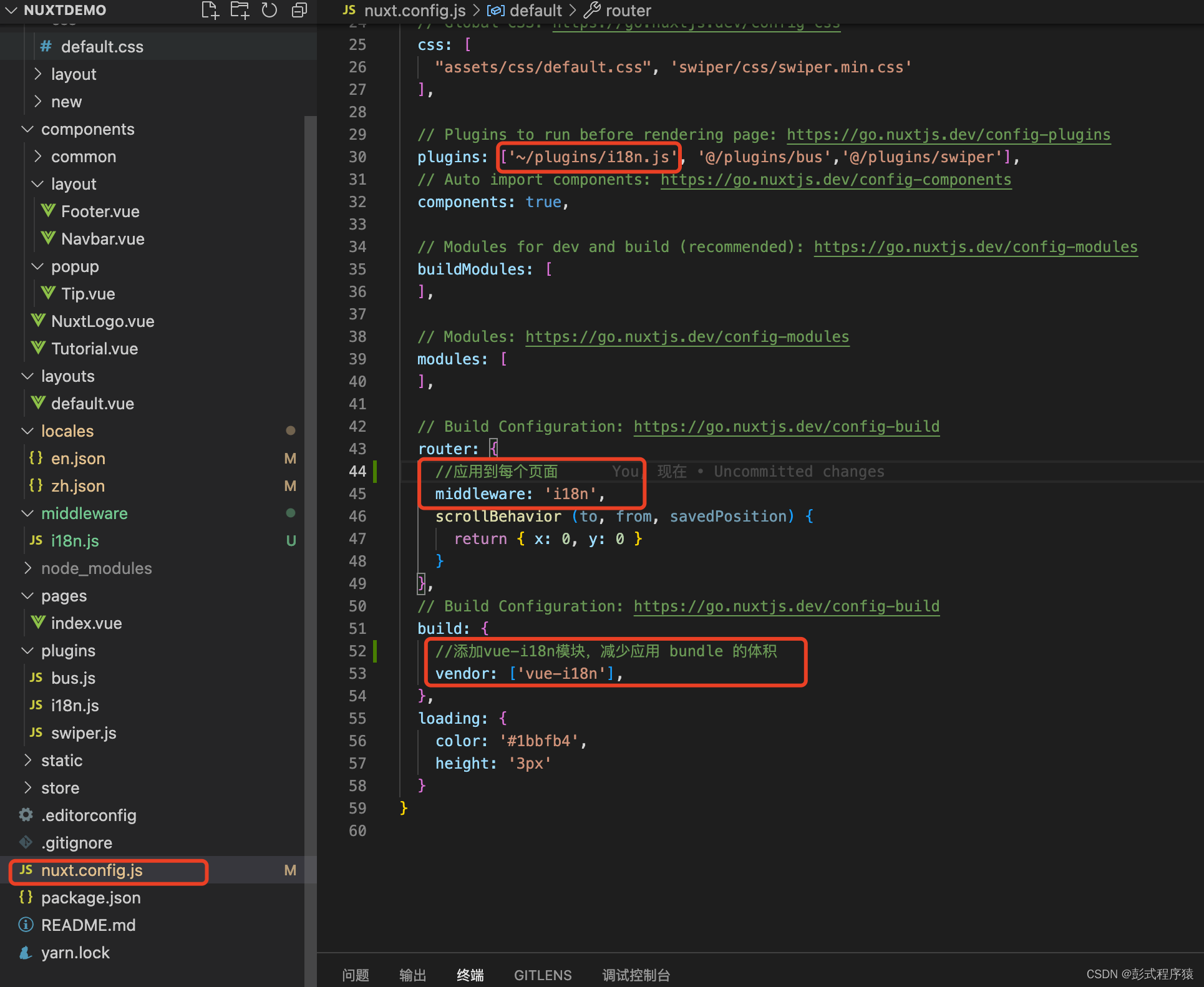Open the bus.js plugin file
This screenshot has width=1204, height=987.
(73, 678)
